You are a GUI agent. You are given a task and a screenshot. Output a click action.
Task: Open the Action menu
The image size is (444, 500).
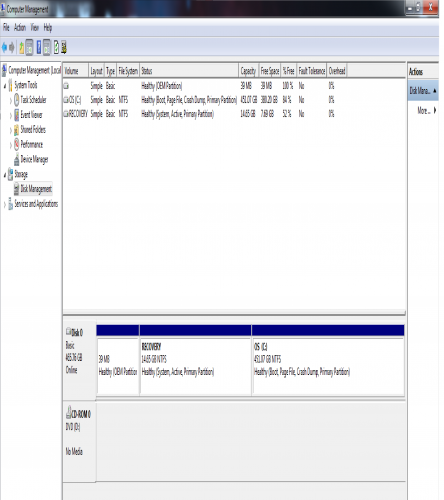coord(20,28)
